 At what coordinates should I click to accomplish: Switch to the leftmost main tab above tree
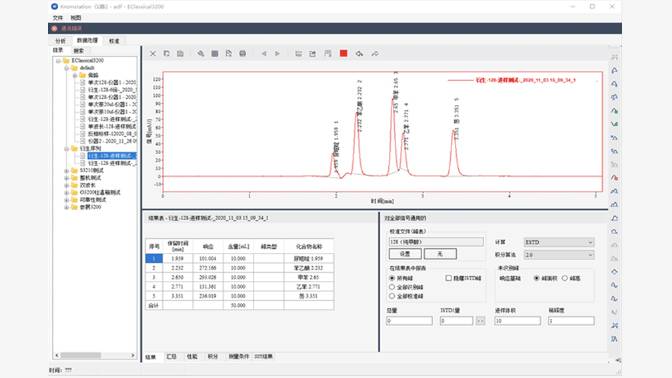coord(60,41)
